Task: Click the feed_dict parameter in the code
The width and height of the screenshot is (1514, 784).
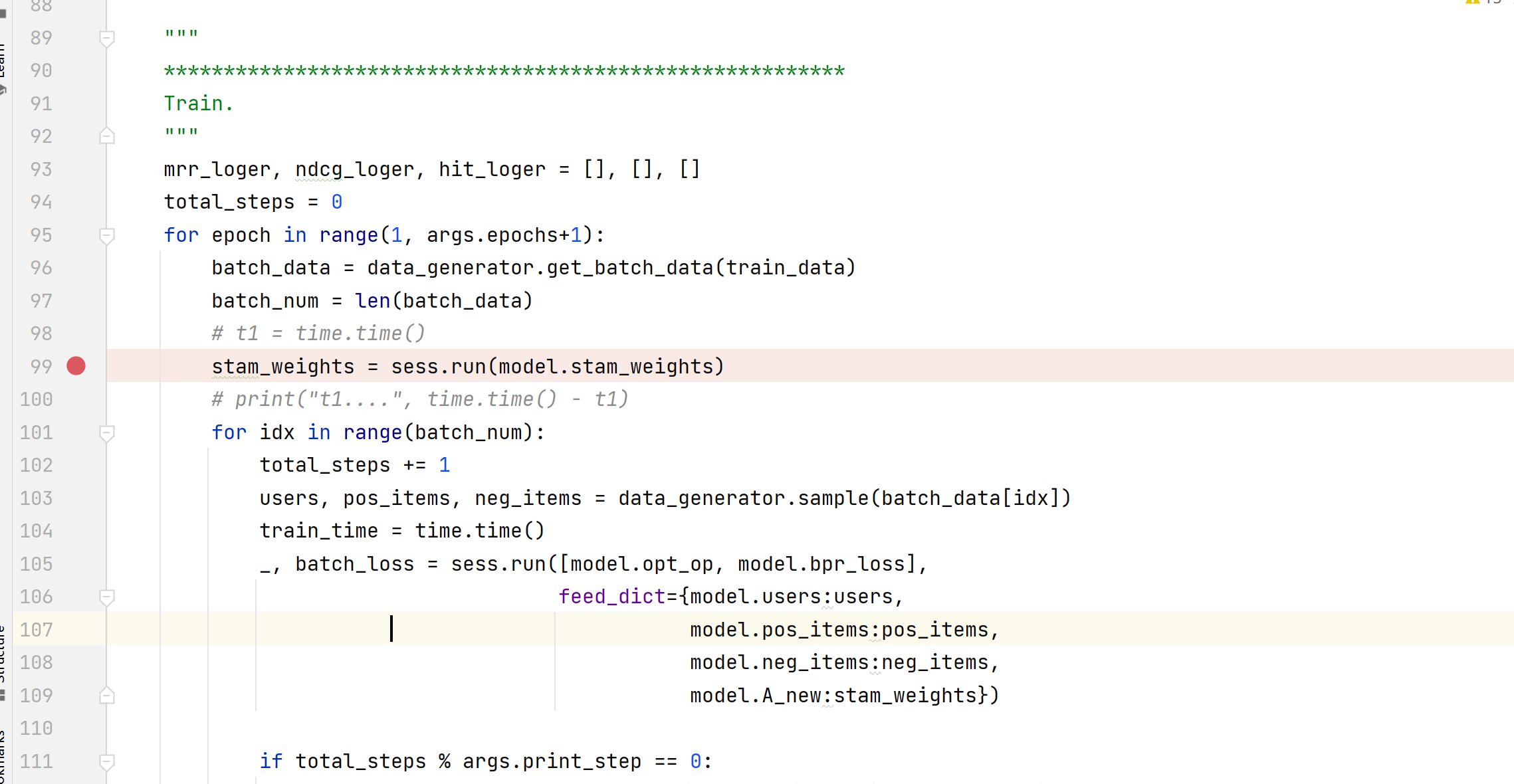Action: click(610, 596)
